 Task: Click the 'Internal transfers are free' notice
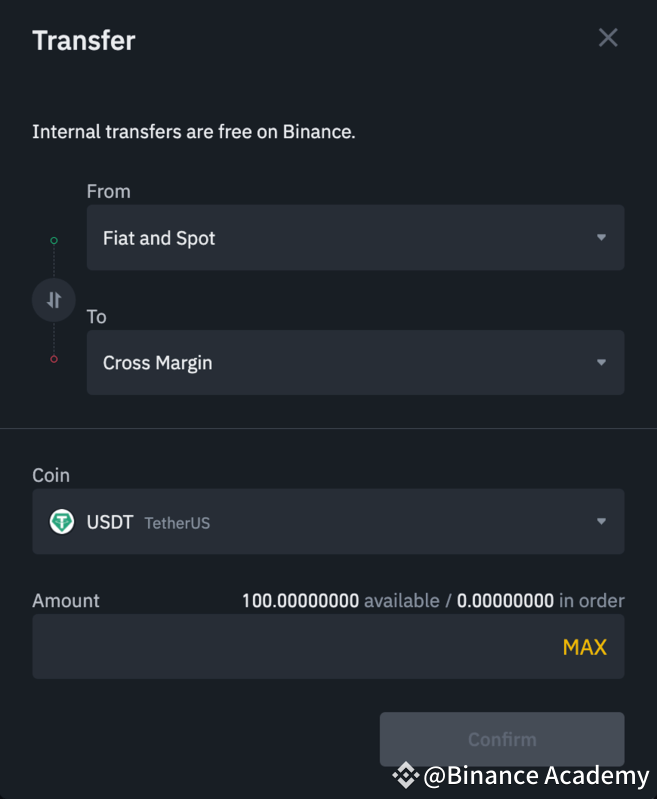[194, 131]
